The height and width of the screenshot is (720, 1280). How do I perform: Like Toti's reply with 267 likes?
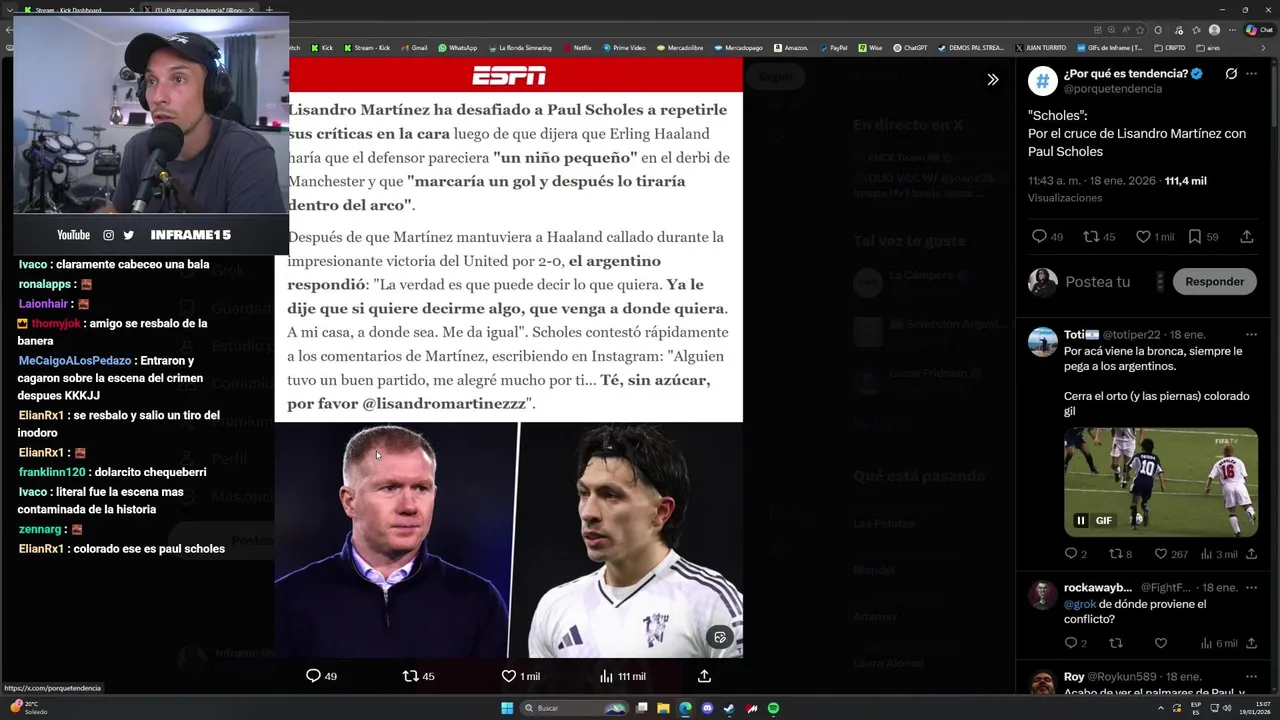(x=1161, y=554)
